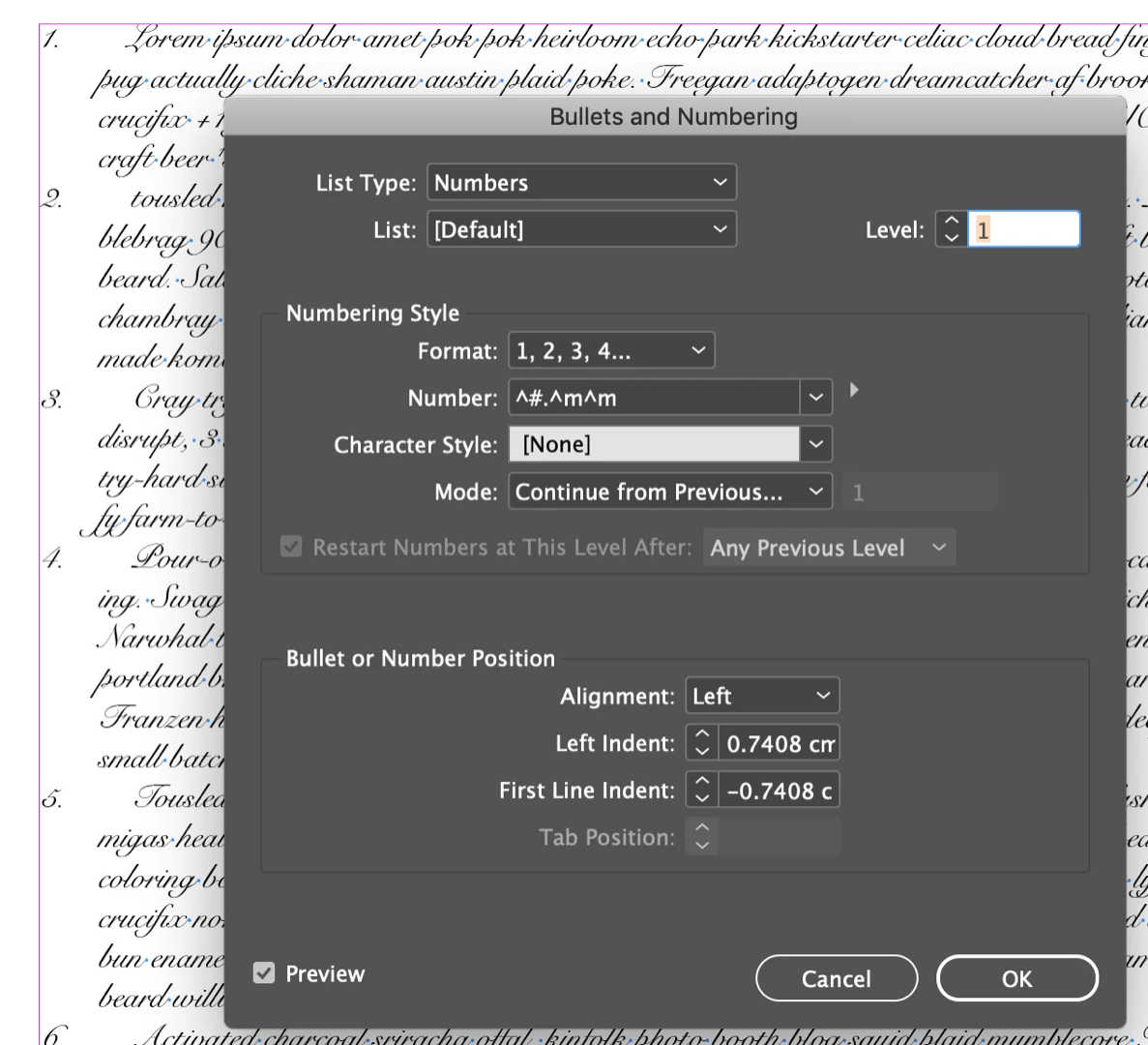Confirm settings with the OK button
Image resolution: width=1148 pixels, height=1045 pixels.
pyautogui.click(x=1016, y=978)
